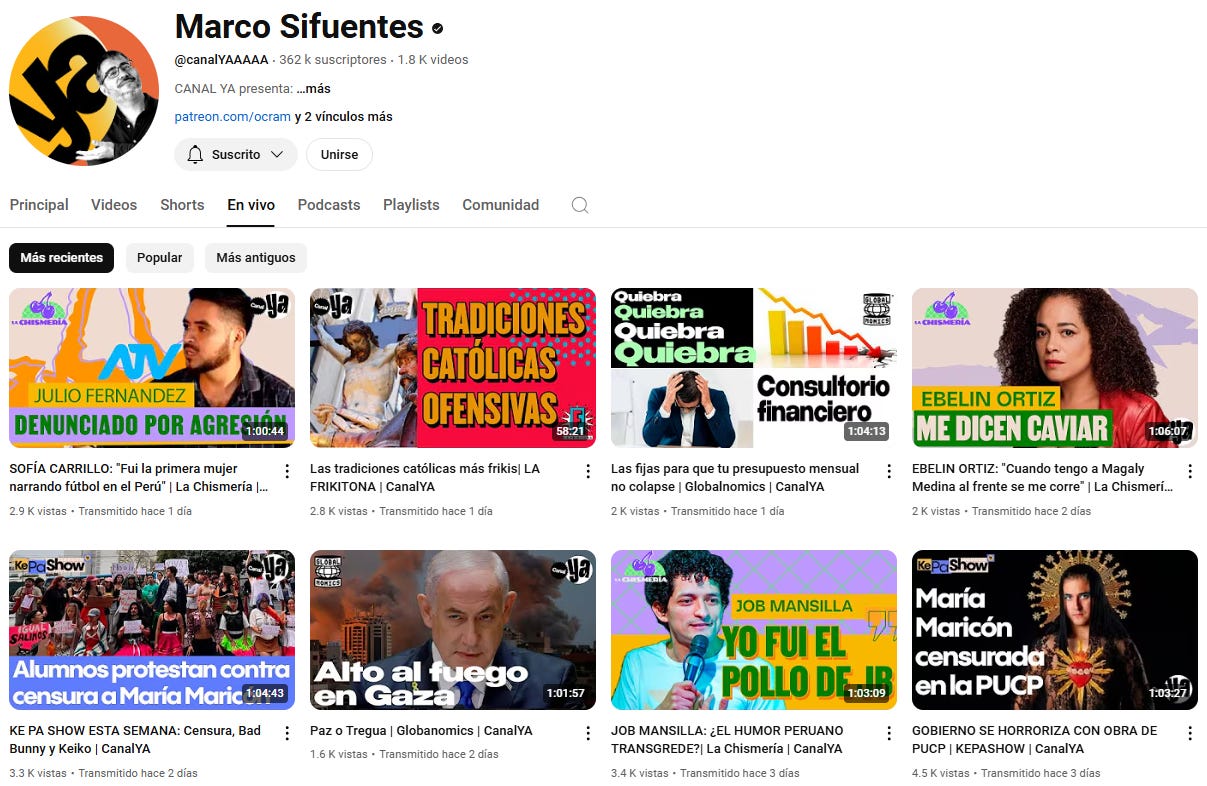This screenshot has width=1207, height=786.
Task: Click the channel search magnifier icon
Action: click(580, 205)
